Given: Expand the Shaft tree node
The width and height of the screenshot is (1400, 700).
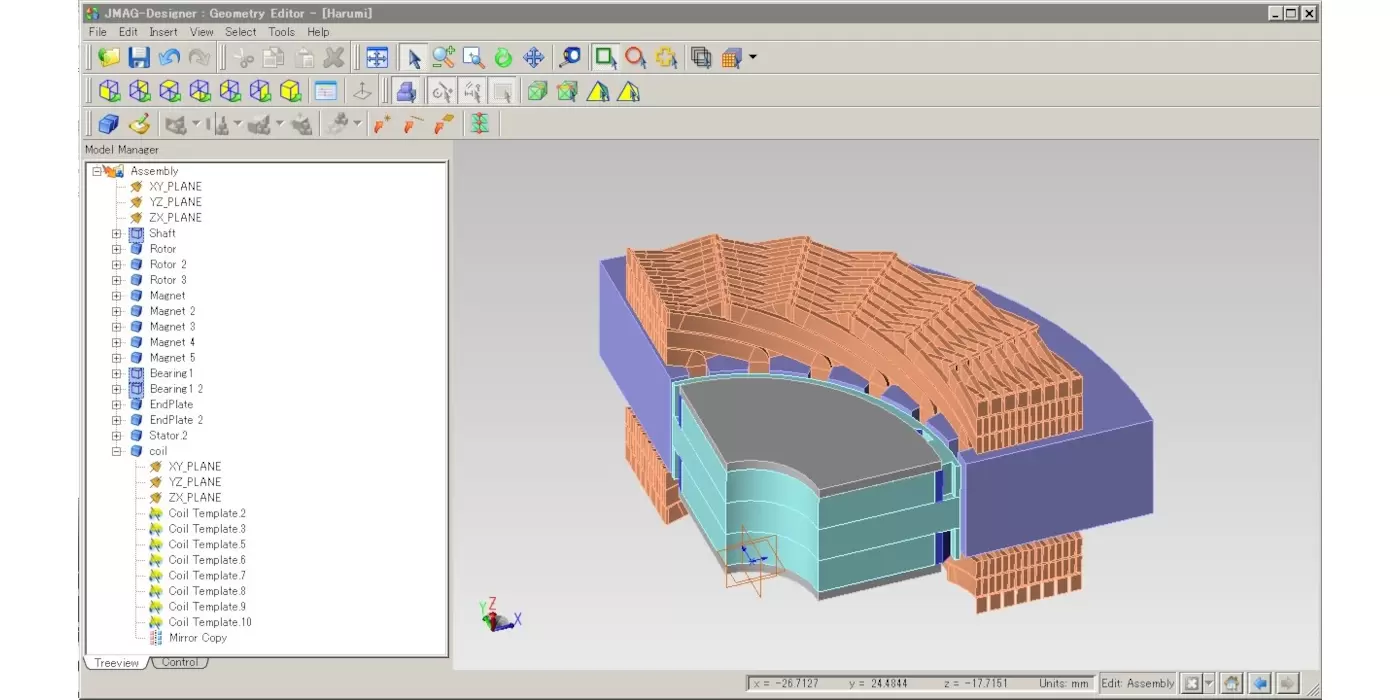Looking at the screenshot, I should (116, 234).
